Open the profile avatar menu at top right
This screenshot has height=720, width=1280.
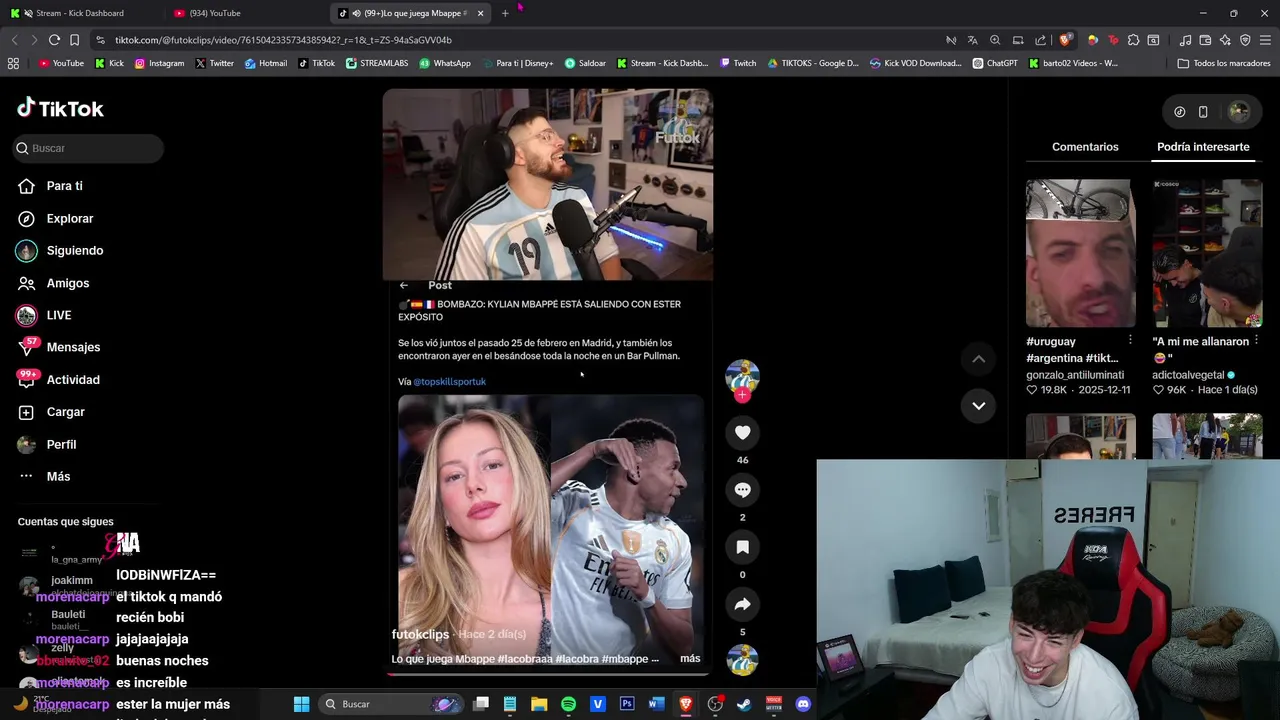(x=1238, y=112)
